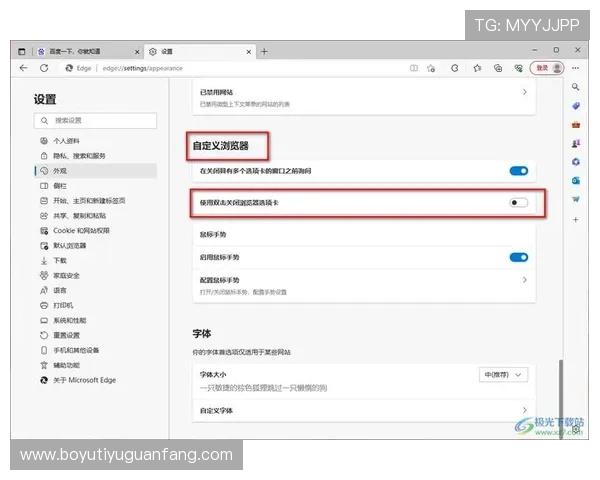The width and height of the screenshot is (600, 480).
Task: Expand the 自定义字体 row chevron
Action: click(525, 410)
